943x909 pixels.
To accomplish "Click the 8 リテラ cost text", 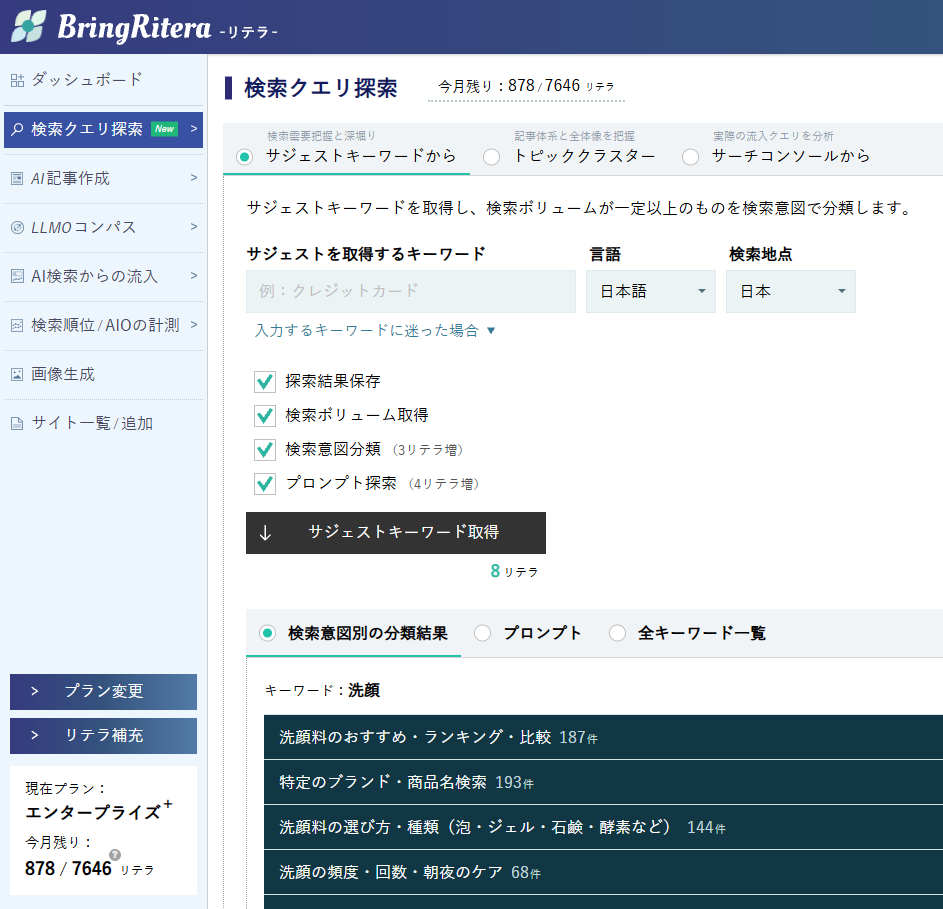I will pyautogui.click(x=514, y=572).
